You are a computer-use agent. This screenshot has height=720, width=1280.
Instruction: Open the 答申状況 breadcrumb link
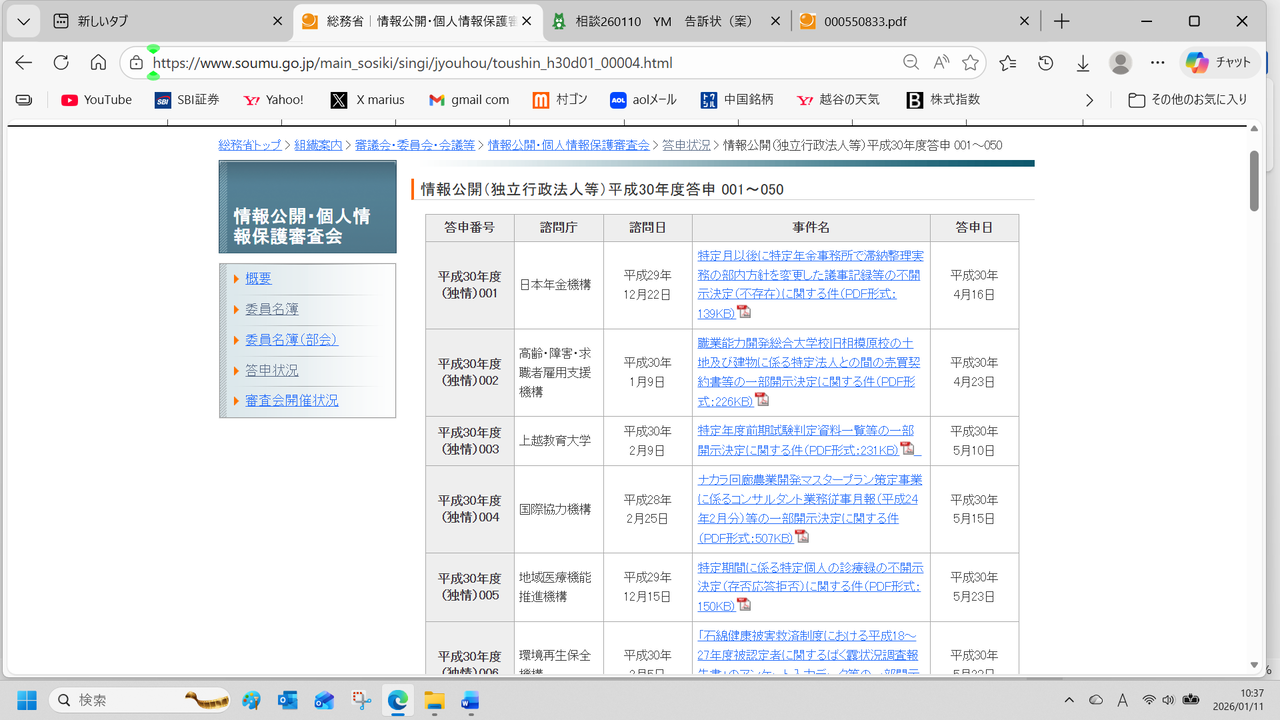click(x=686, y=145)
